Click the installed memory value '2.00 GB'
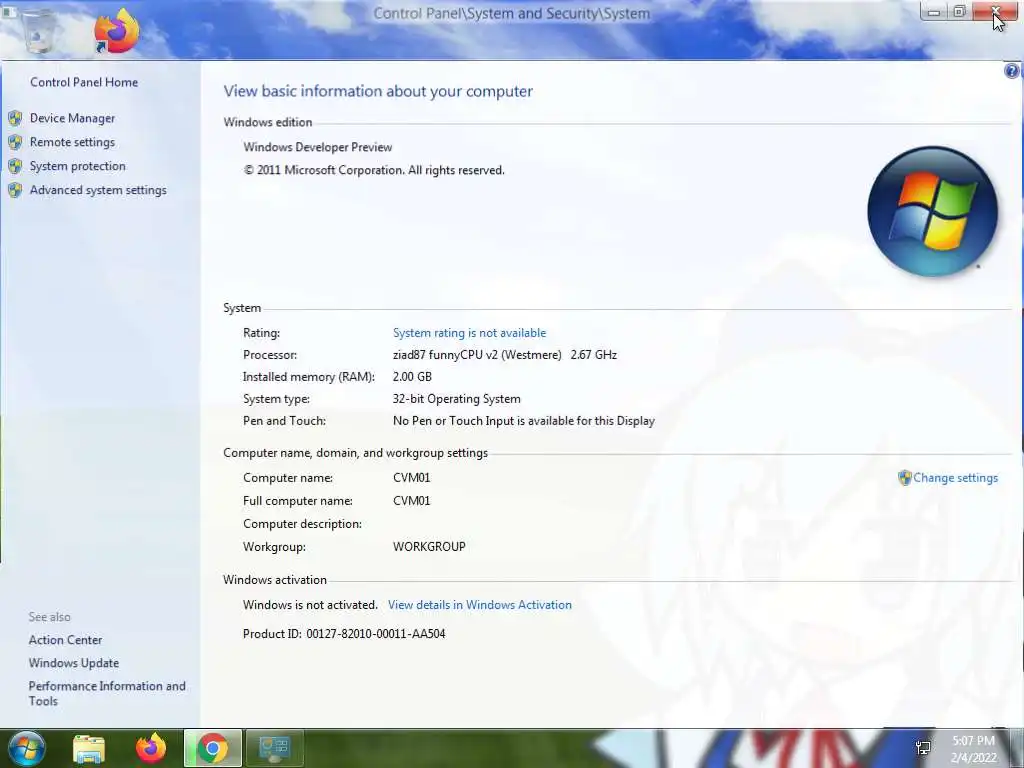The width and height of the screenshot is (1024, 768). [x=412, y=377]
